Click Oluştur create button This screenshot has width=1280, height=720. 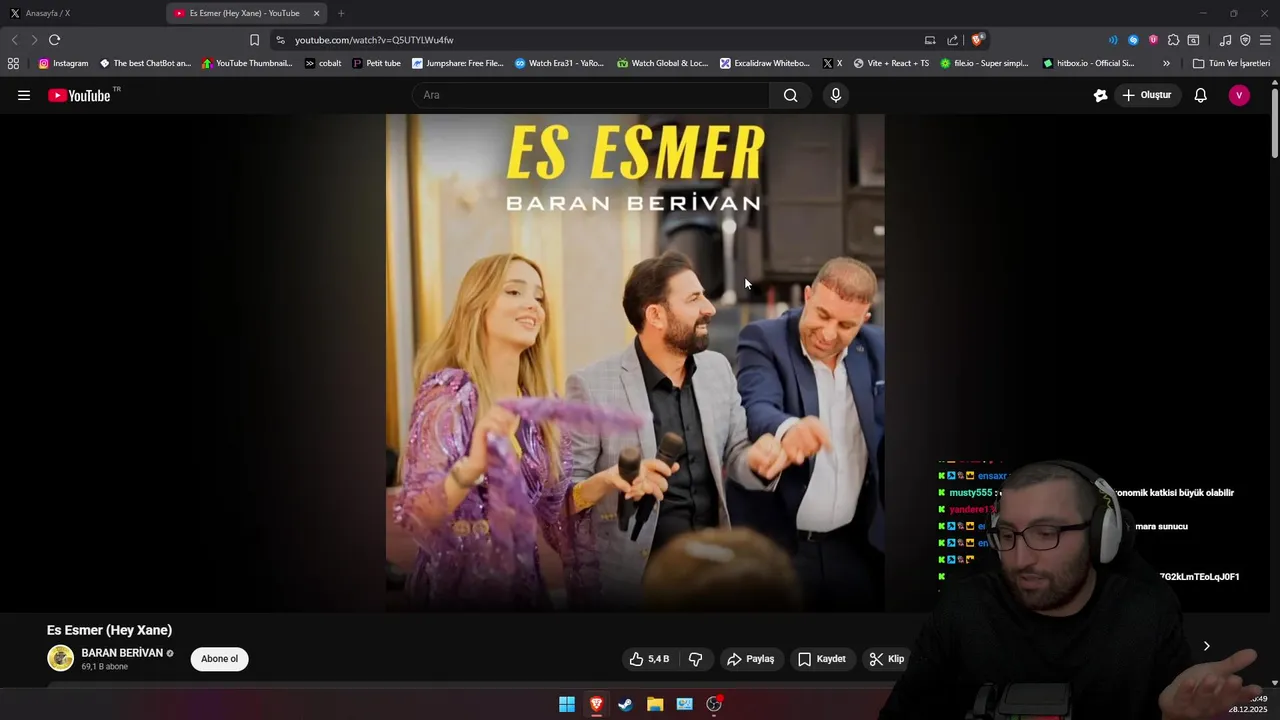(1147, 95)
